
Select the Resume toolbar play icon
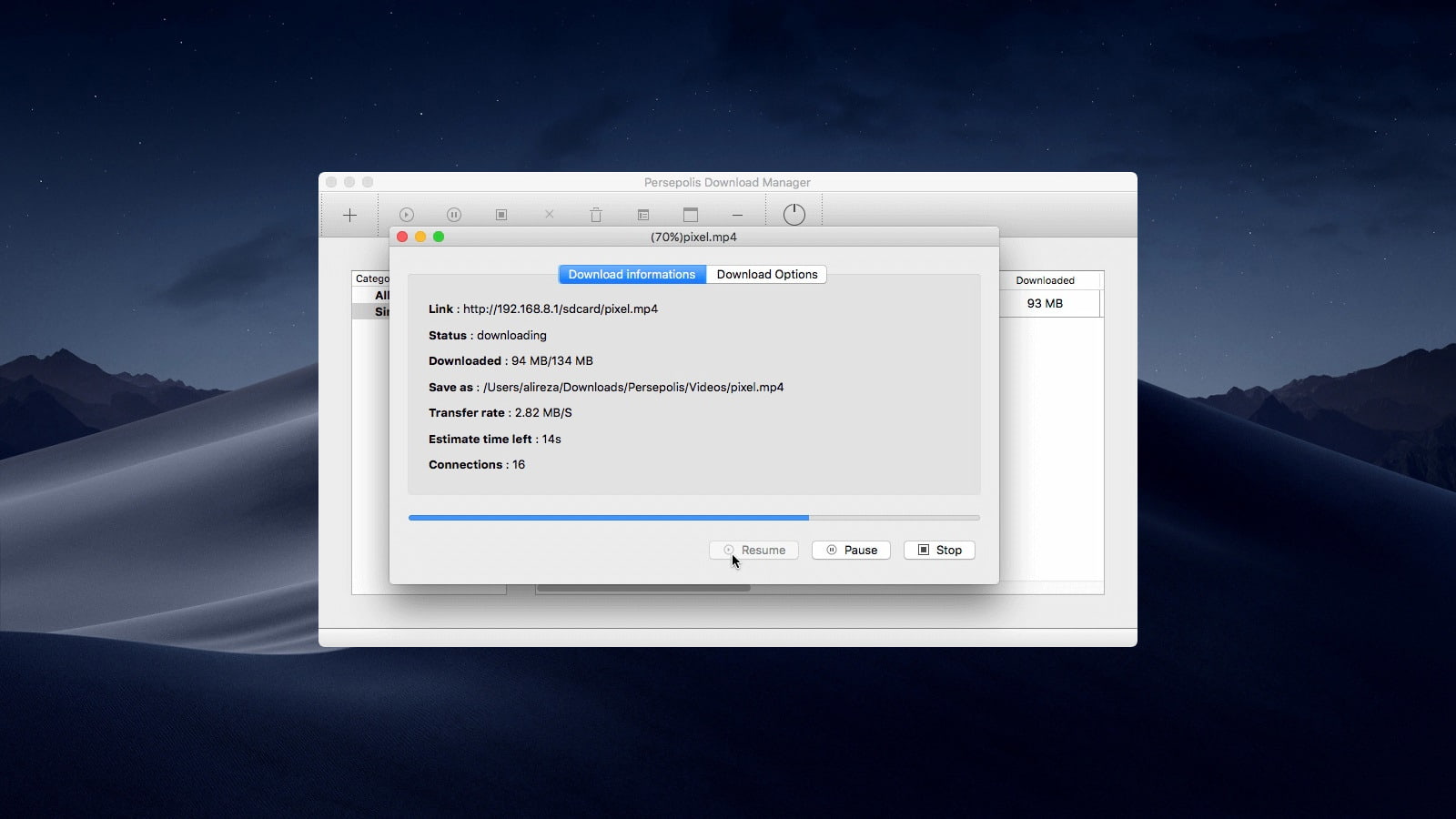(x=407, y=215)
